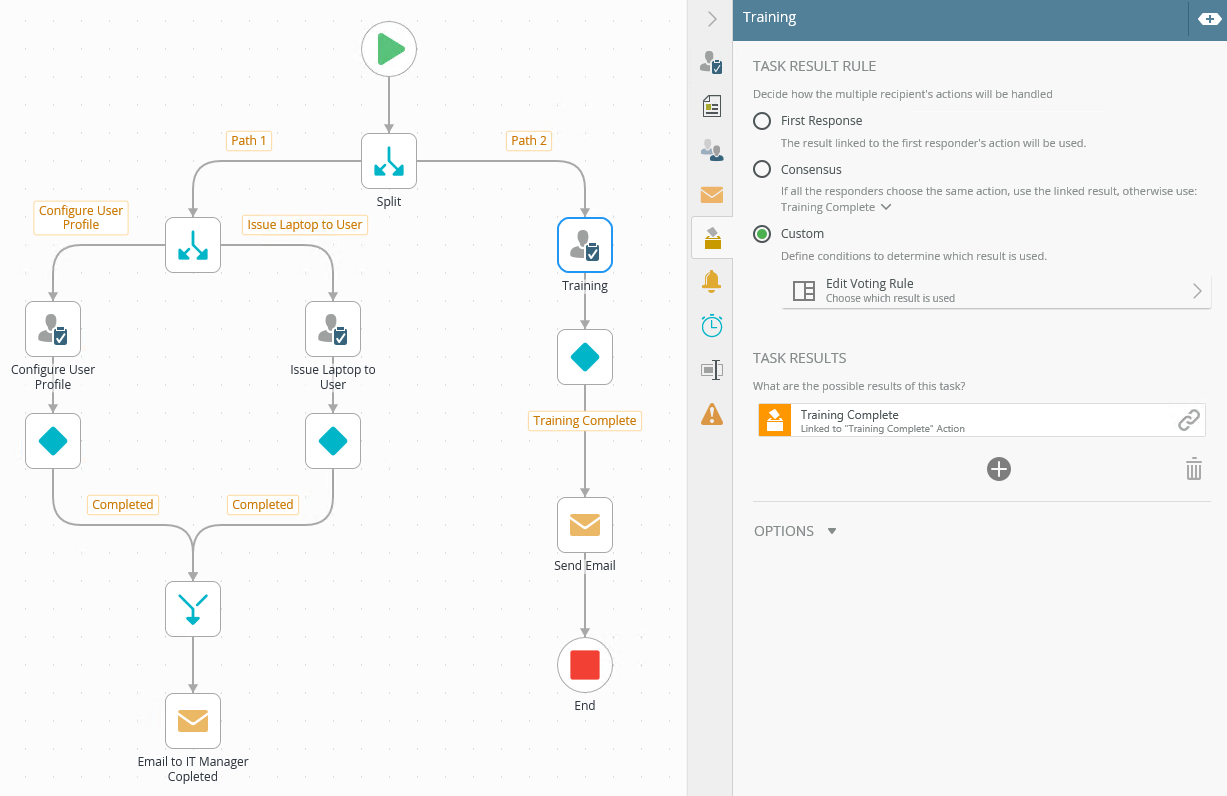Select the First Response radio button
Screen dimensions: 1227x796
[x=761, y=120]
